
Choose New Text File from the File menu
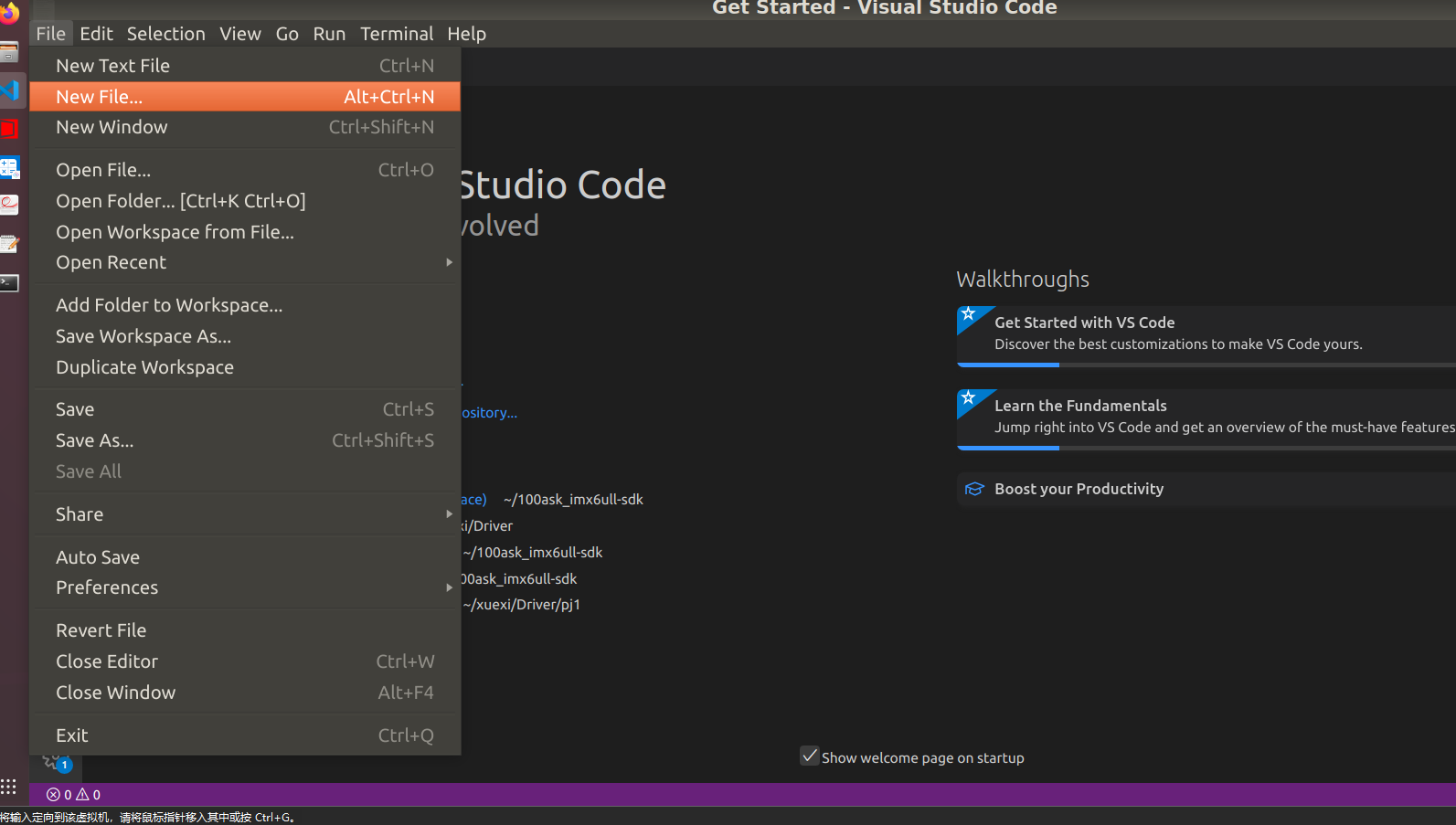pyautogui.click(x=245, y=66)
